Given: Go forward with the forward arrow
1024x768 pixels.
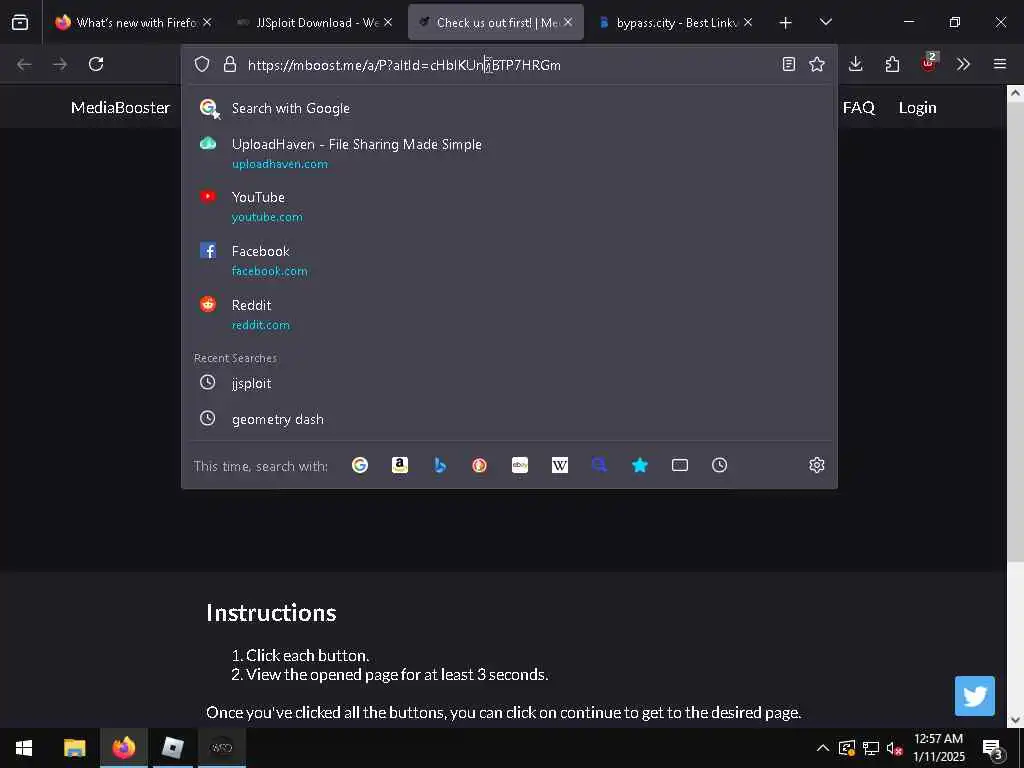Looking at the screenshot, I should pos(60,64).
